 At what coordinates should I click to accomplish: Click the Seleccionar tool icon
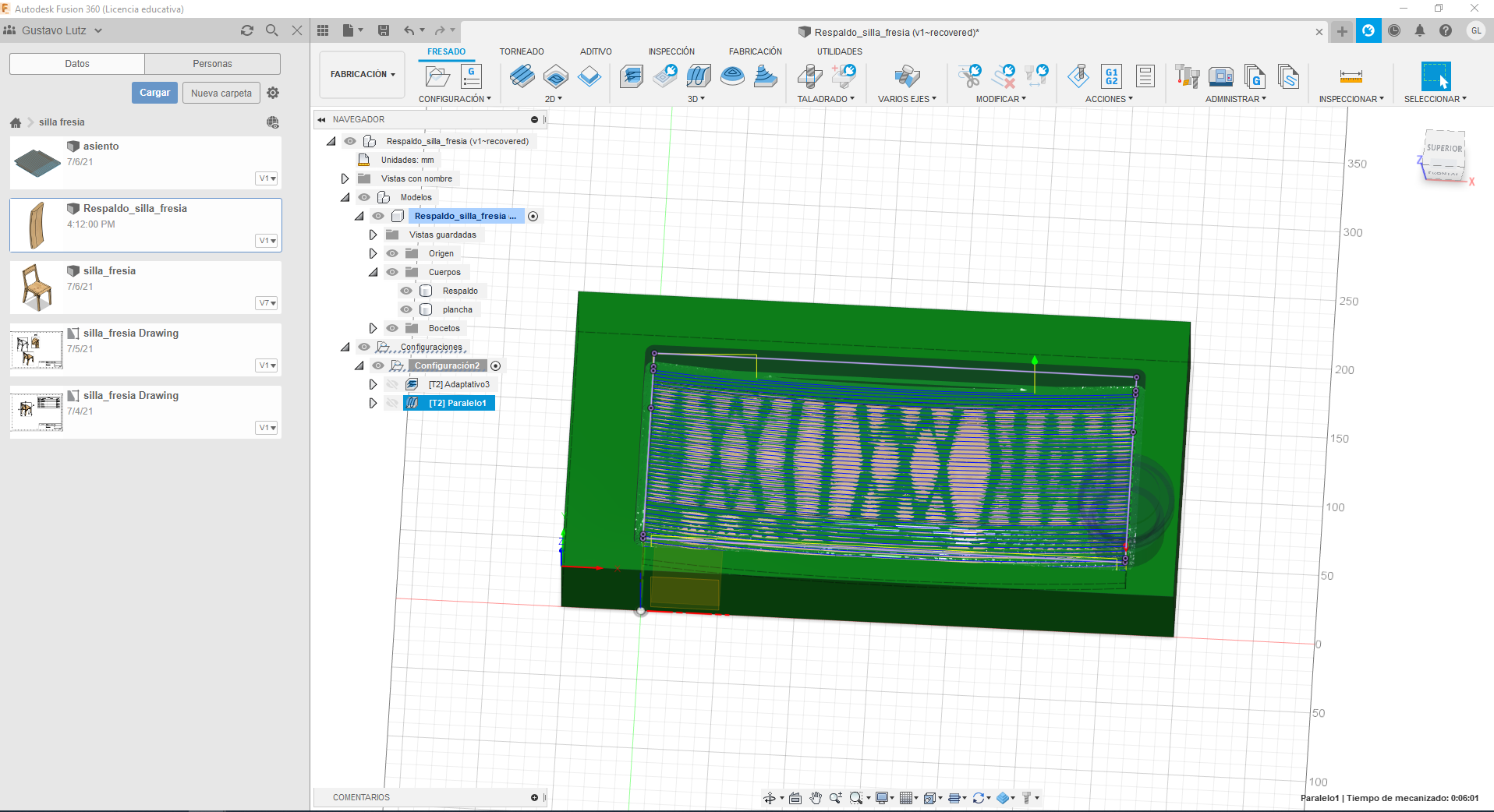tap(1436, 76)
